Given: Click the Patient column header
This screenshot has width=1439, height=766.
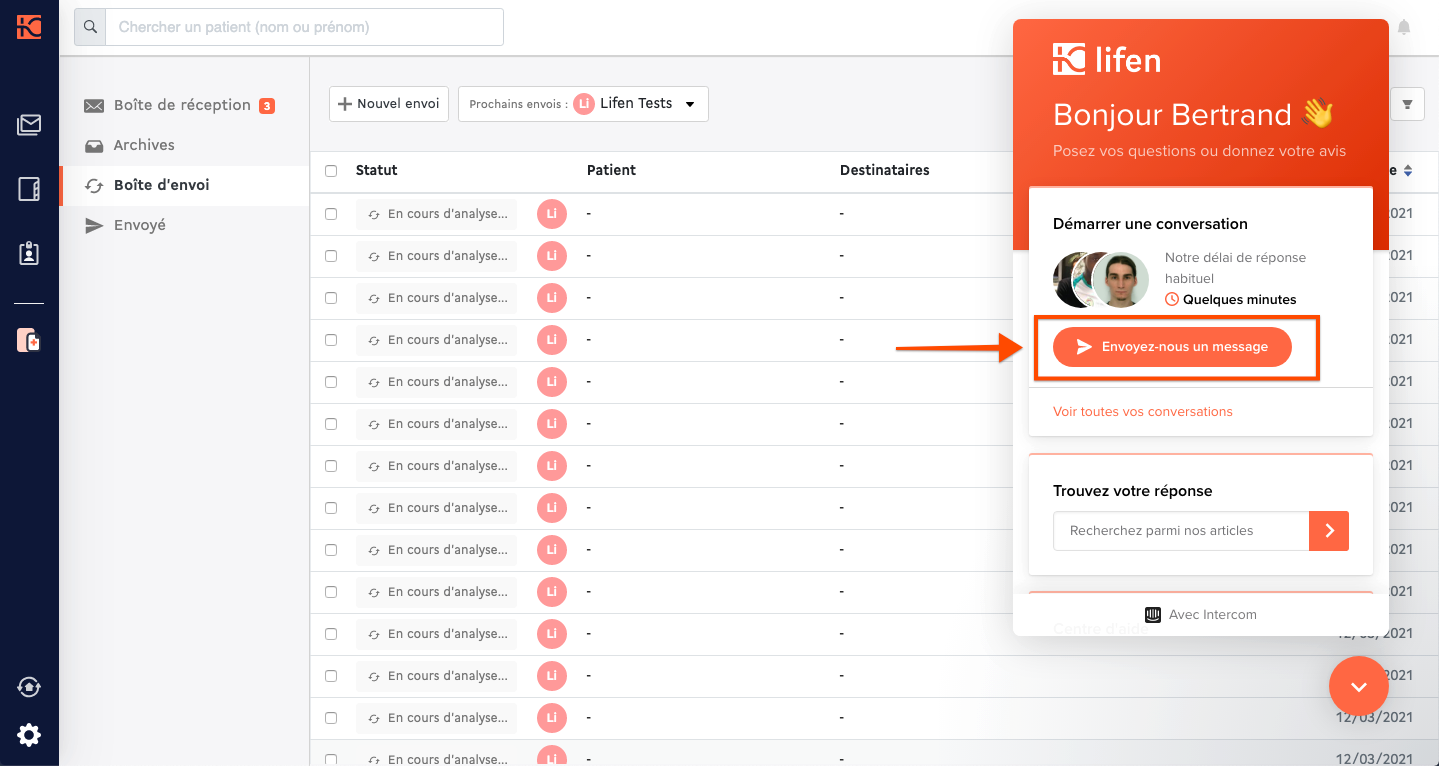Looking at the screenshot, I should click(x=611, y=170).
